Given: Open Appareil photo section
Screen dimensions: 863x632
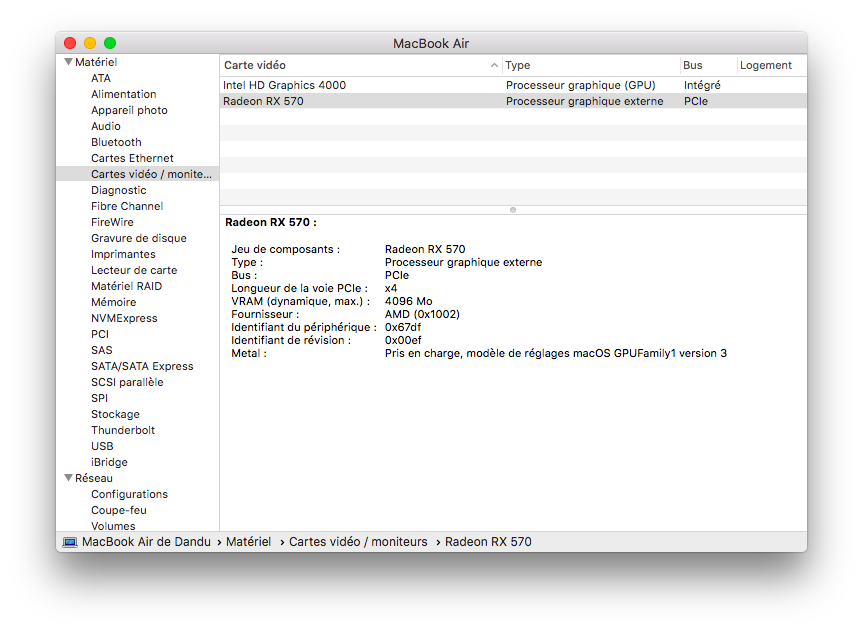Looking at the screenshot, I should [x=129, y=110].
